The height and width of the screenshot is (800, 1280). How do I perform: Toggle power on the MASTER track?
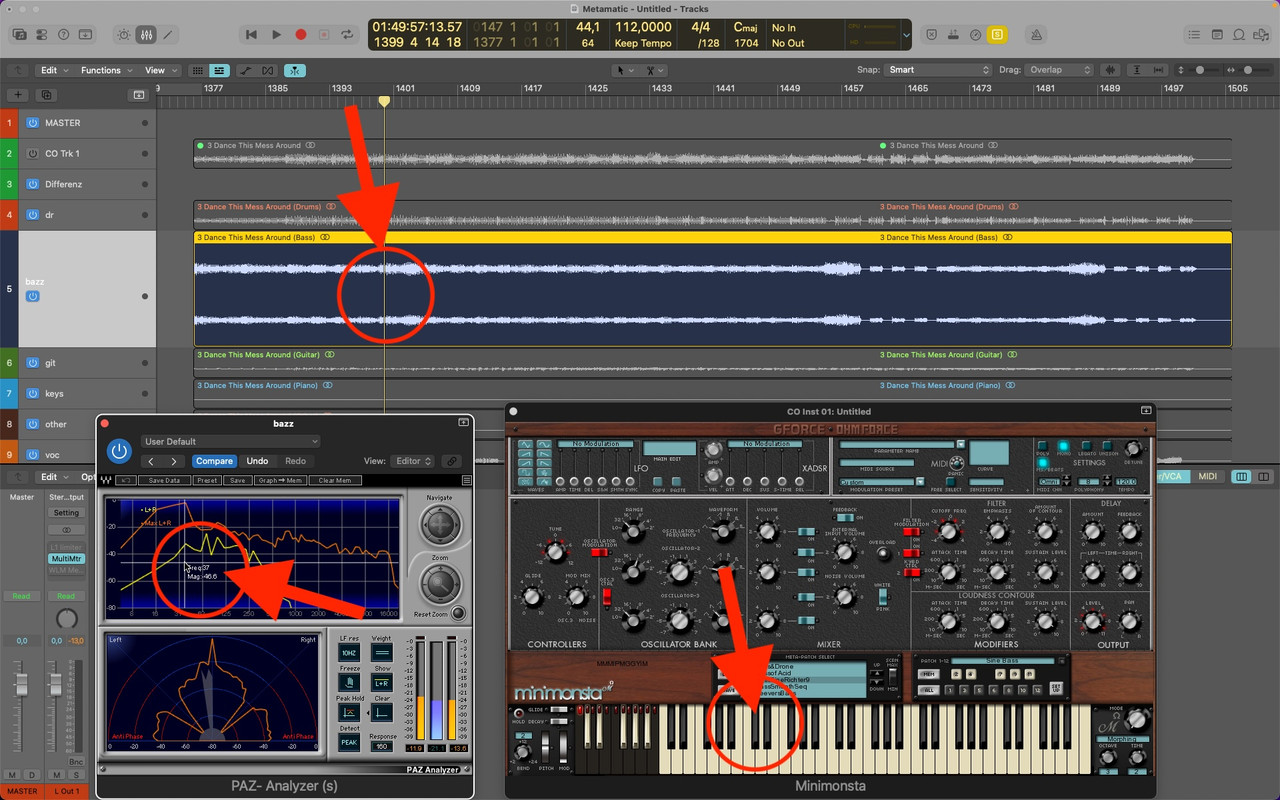tap(33, 123)
